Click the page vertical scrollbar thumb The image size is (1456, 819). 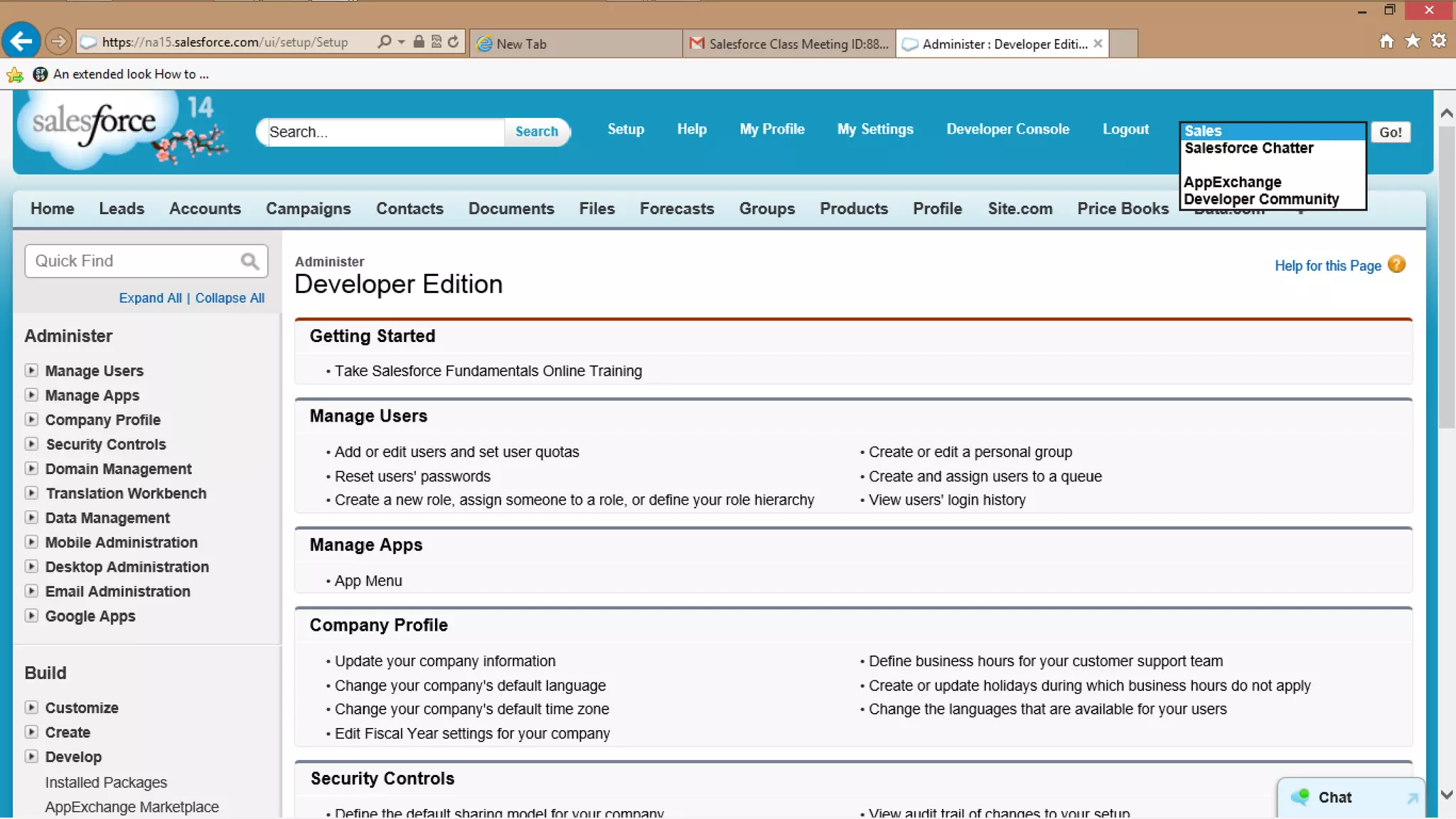[1447, 277]
